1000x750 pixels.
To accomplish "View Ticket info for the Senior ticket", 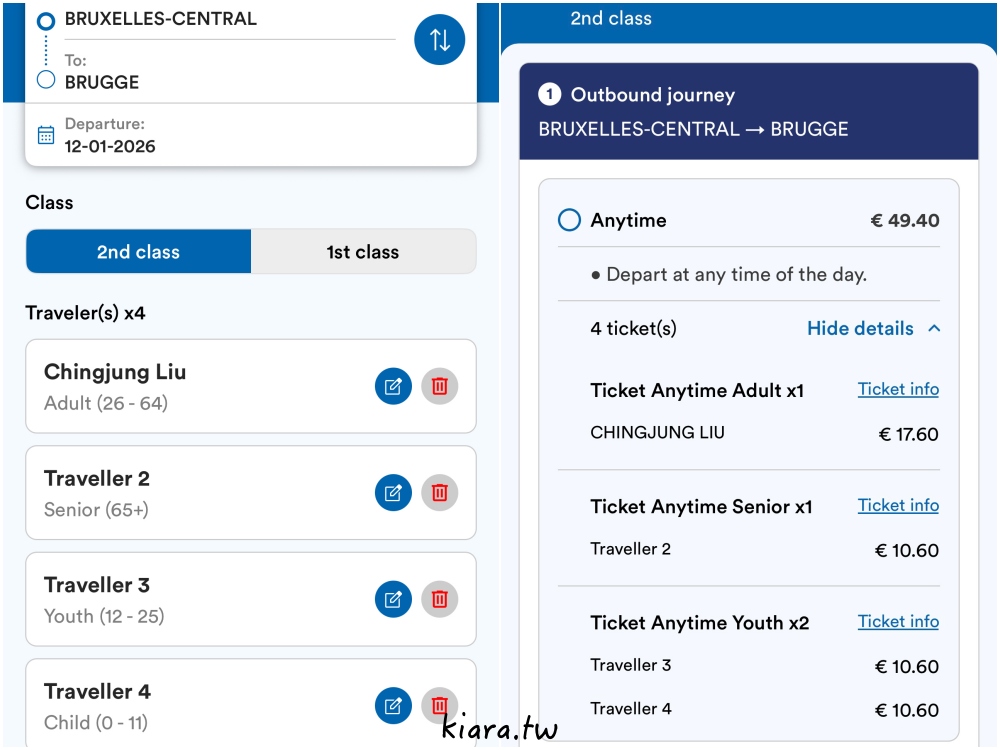I will tap(897, 505).
